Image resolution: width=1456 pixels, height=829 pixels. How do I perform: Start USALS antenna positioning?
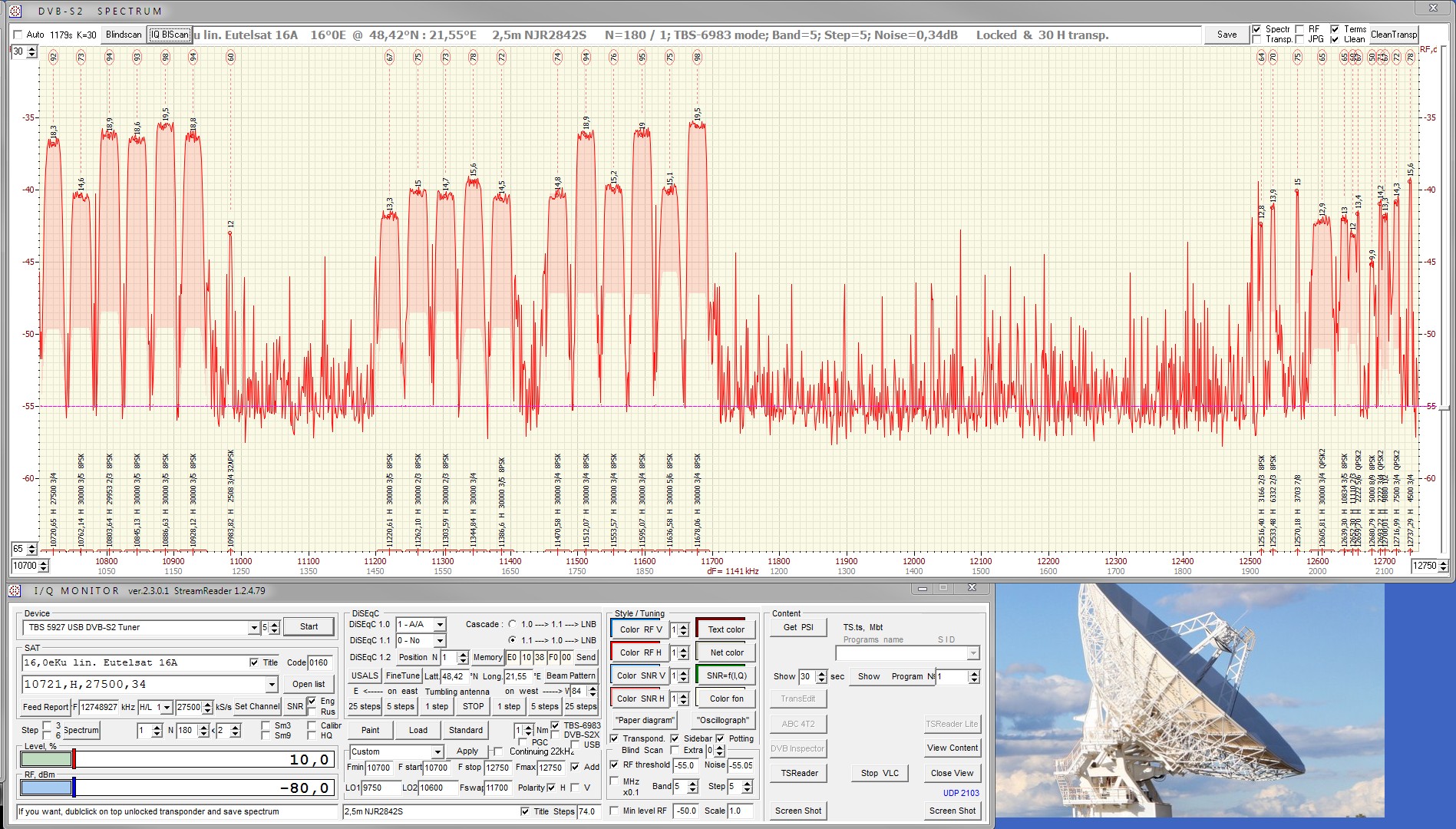click(x=364, y=675)
